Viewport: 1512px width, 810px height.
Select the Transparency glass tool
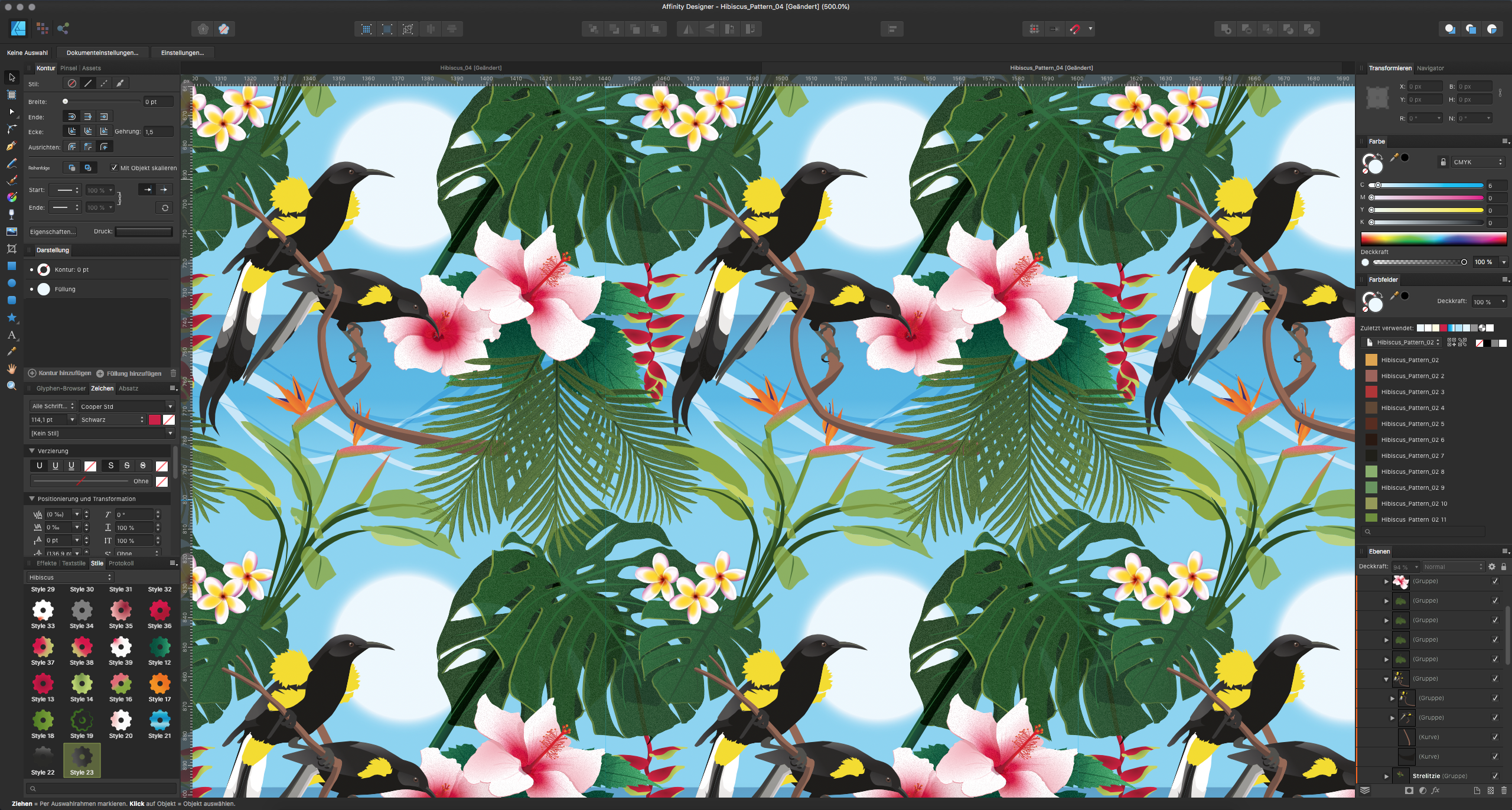click(11, 214)
